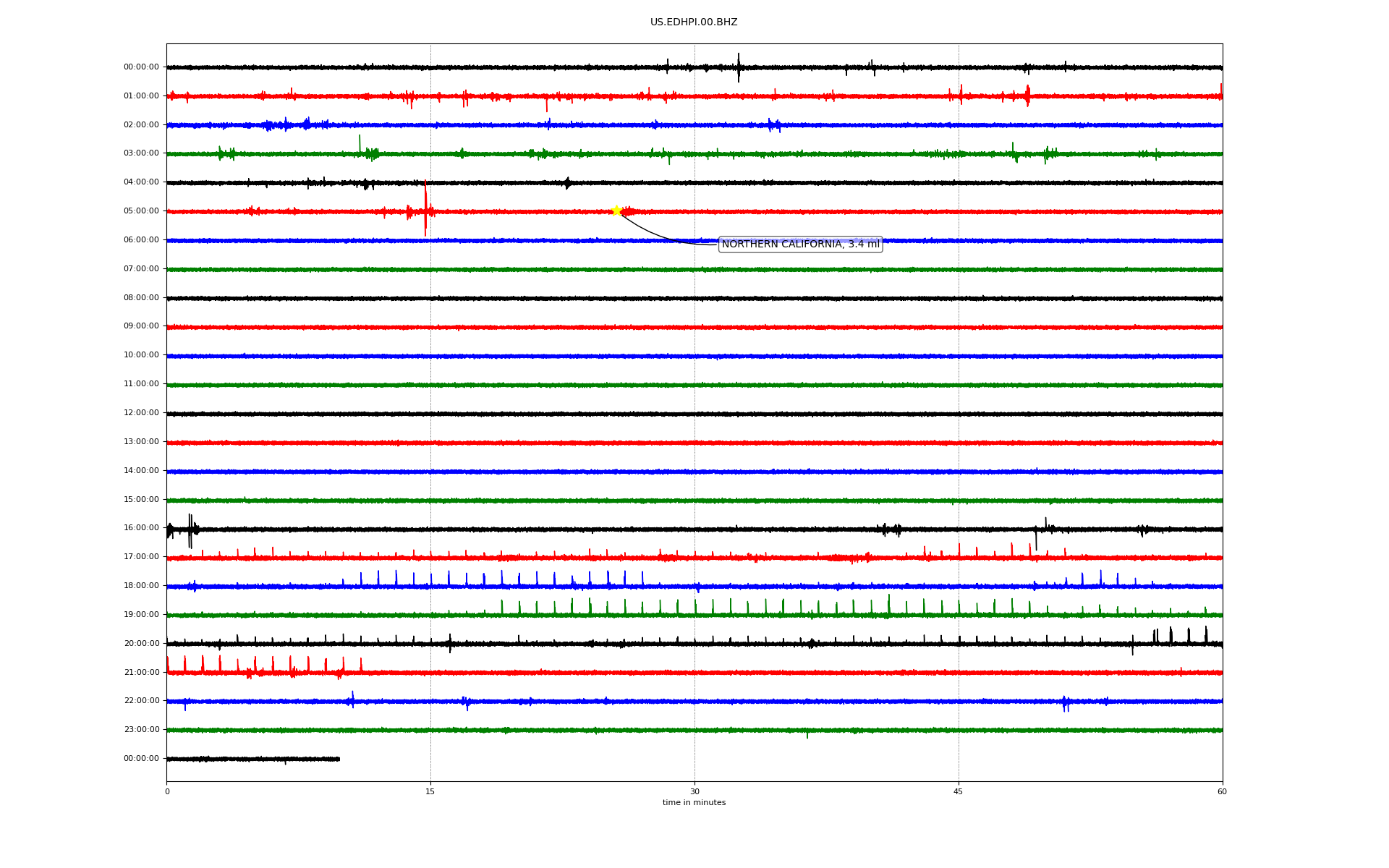Viewport: 1389px width, 868px height.
Task: Click the 45 tick label on x-axis
Action: (959, 791)
